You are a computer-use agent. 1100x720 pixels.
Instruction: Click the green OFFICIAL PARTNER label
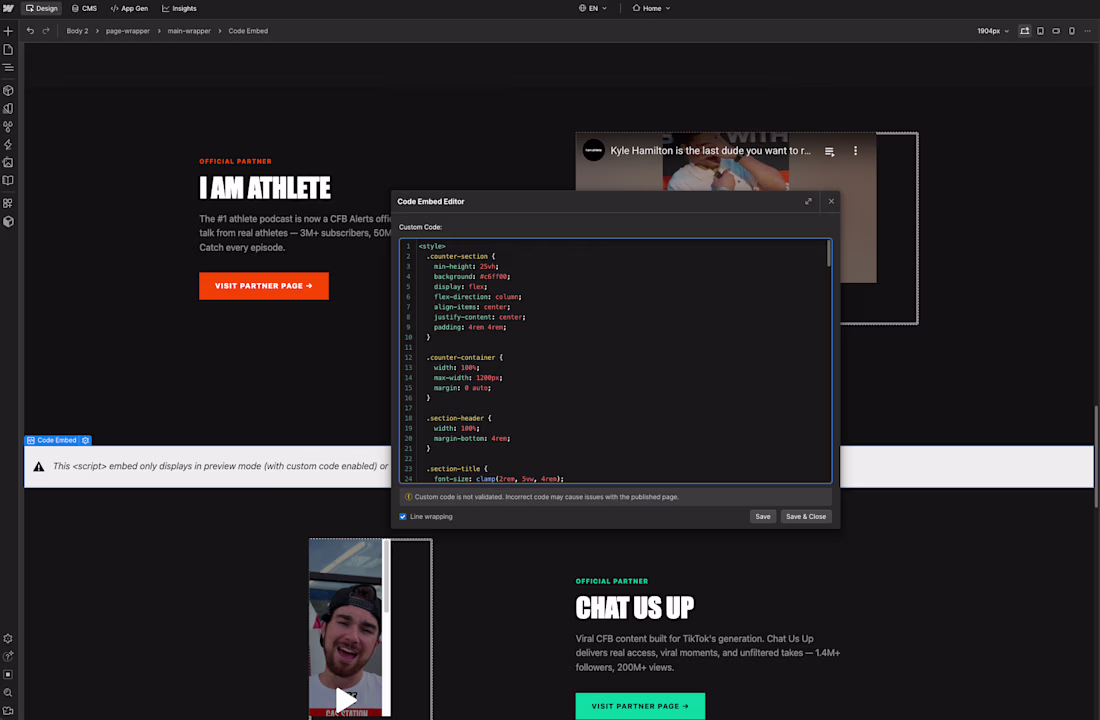(x=612, y=581)
